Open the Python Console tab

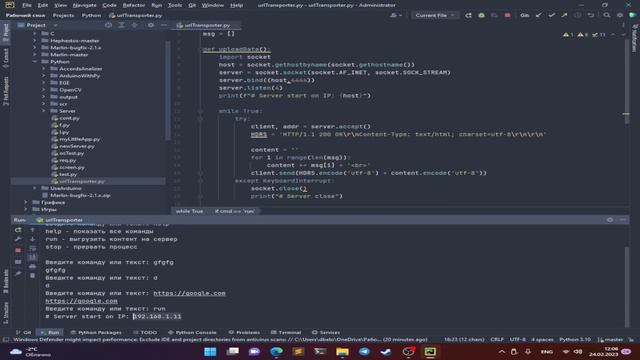coord(192,332)
